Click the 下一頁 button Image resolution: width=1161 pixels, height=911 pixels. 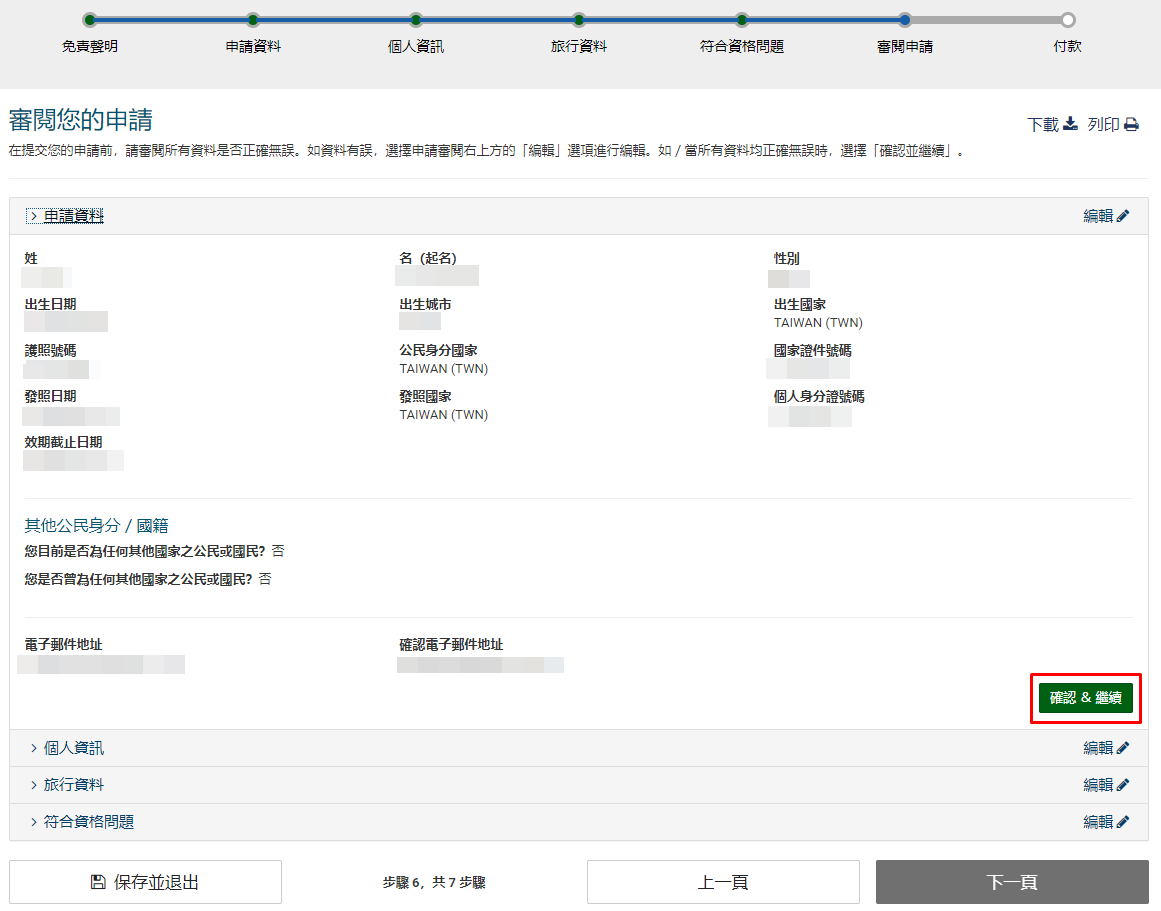click(x=1012, y=882)
